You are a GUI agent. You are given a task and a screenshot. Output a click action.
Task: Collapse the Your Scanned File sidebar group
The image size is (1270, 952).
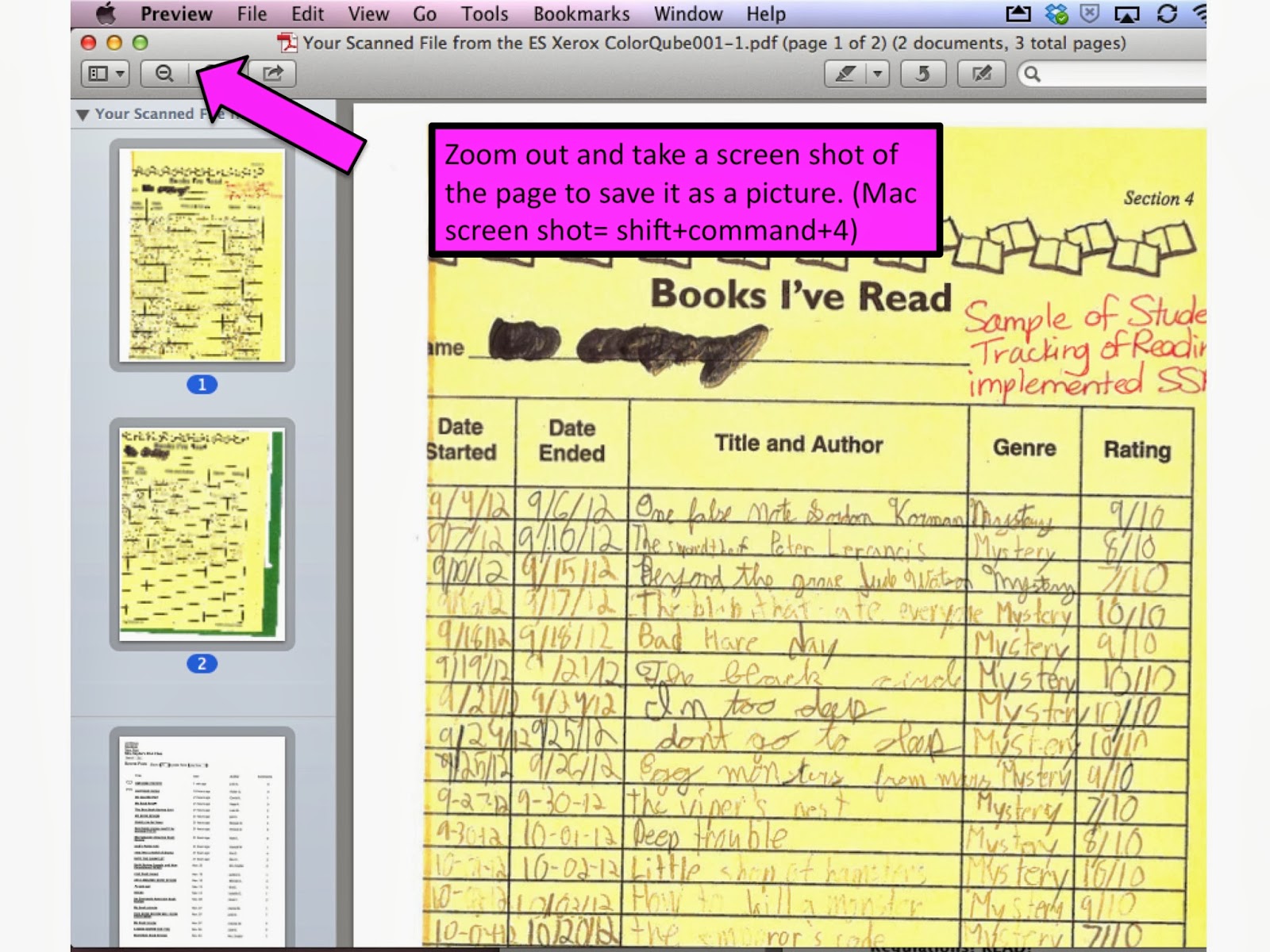83,115
